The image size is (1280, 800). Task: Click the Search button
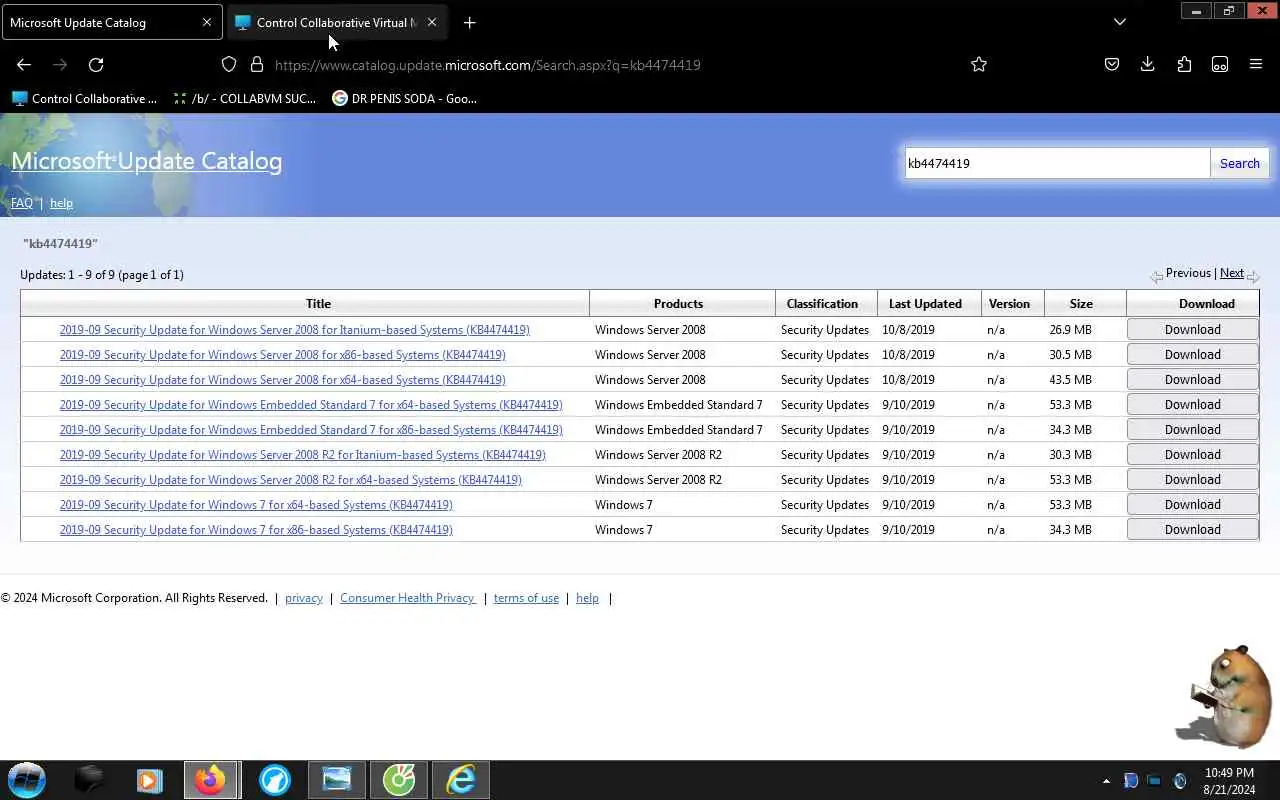[x=1239, y=163]
